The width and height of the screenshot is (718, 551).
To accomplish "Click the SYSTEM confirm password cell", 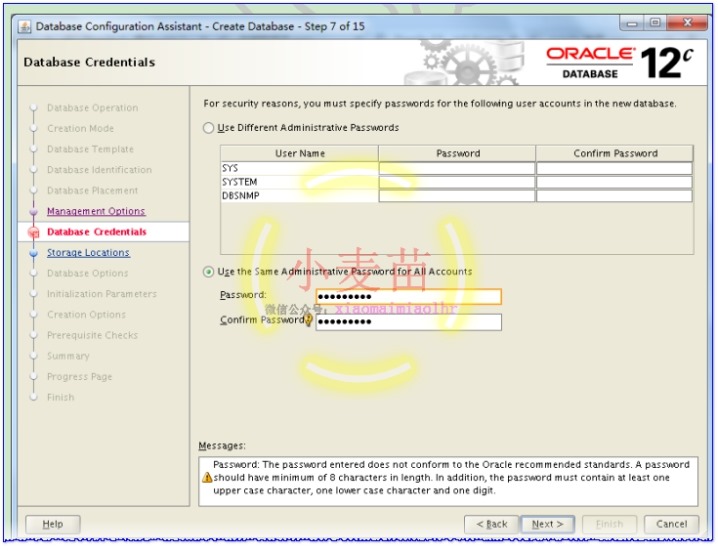I will (614, 182).
